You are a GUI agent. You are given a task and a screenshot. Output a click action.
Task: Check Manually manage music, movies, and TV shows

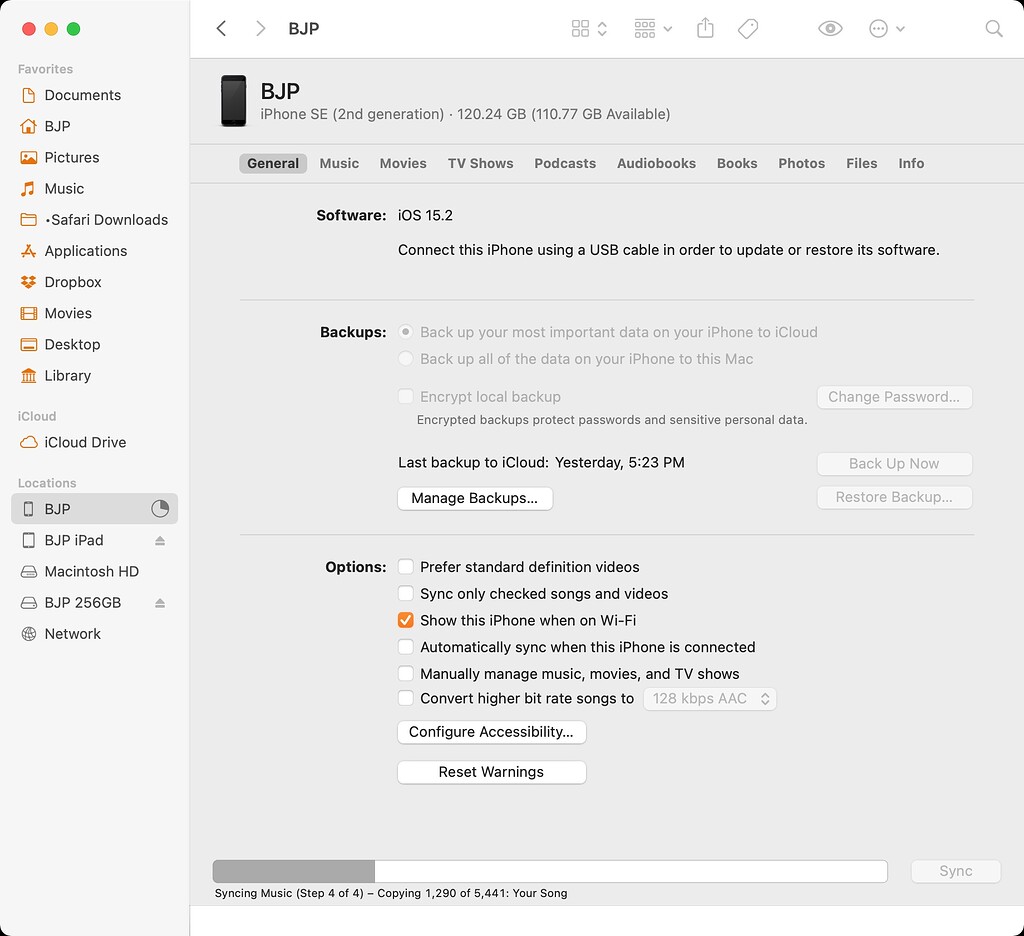(406, 673)
